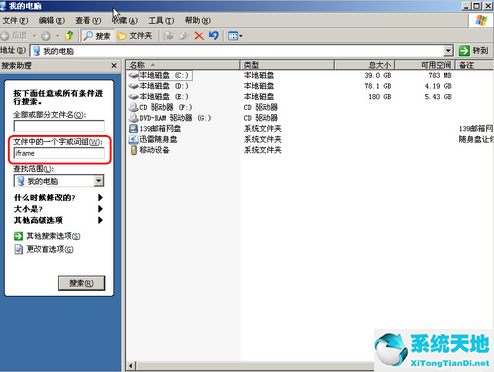Click the Move To toolbar icon
Screen dimensions: 494x372
(169, 36)
